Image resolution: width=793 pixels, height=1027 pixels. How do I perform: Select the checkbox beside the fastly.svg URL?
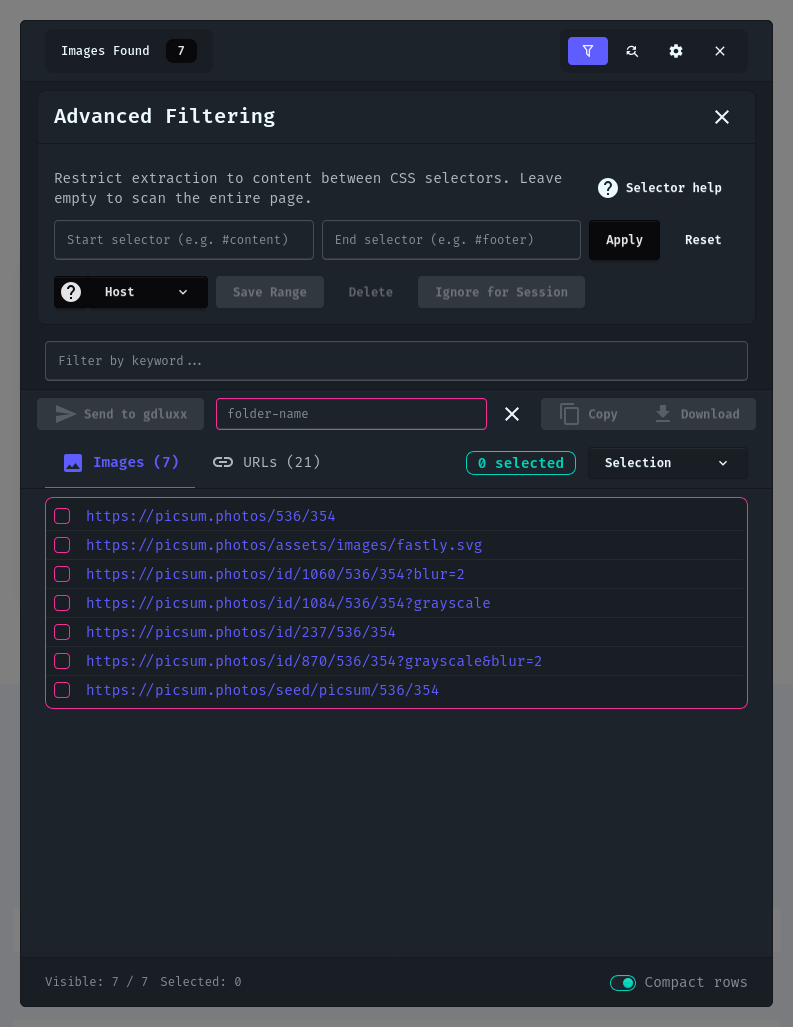pyautogui.click(x=62, y=545)
